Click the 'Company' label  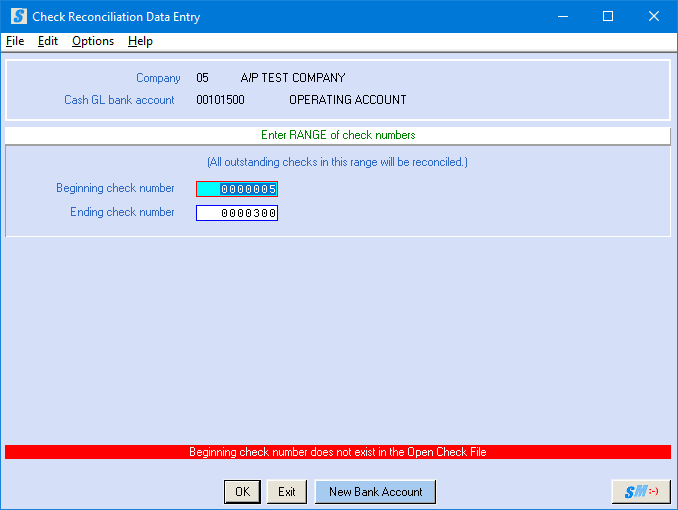coord(158,78)
